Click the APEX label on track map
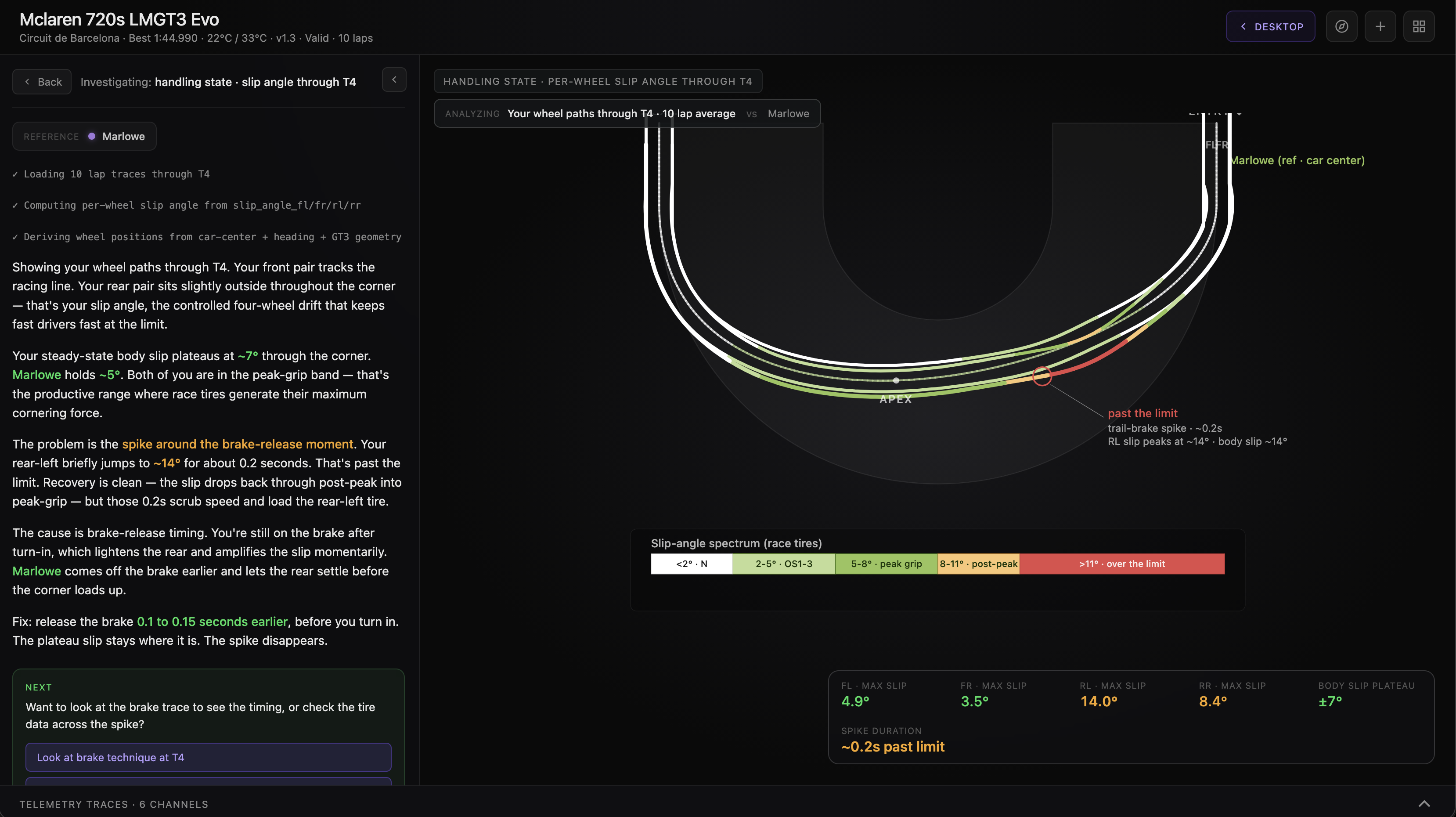Image resolution: width=1456 pixels, height=817 pixels. (896, 399)
